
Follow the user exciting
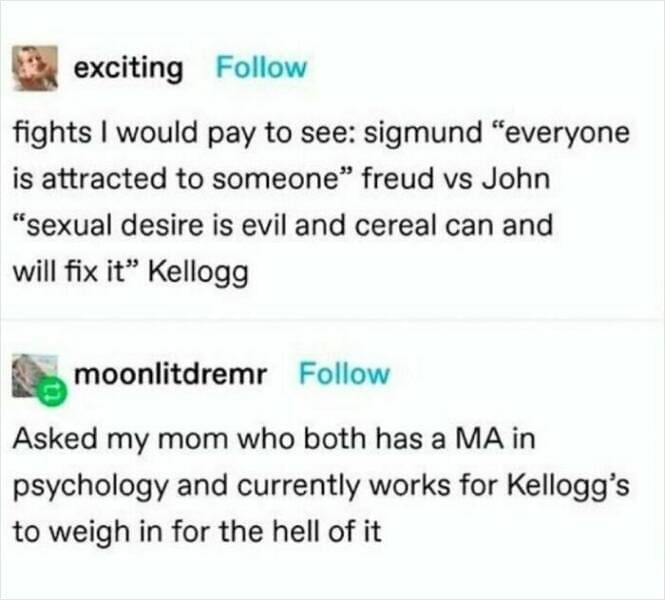tap(261, 67)
